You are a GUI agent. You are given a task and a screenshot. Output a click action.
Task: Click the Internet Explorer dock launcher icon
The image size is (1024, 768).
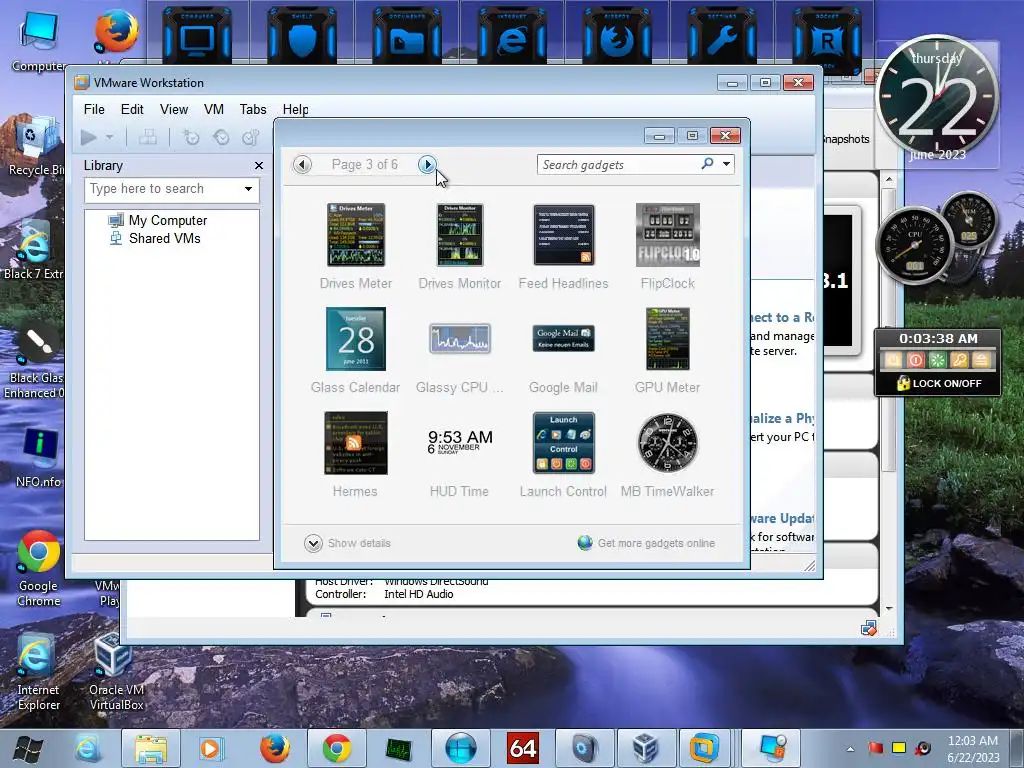pyautogui.click(x=512, y=39)
